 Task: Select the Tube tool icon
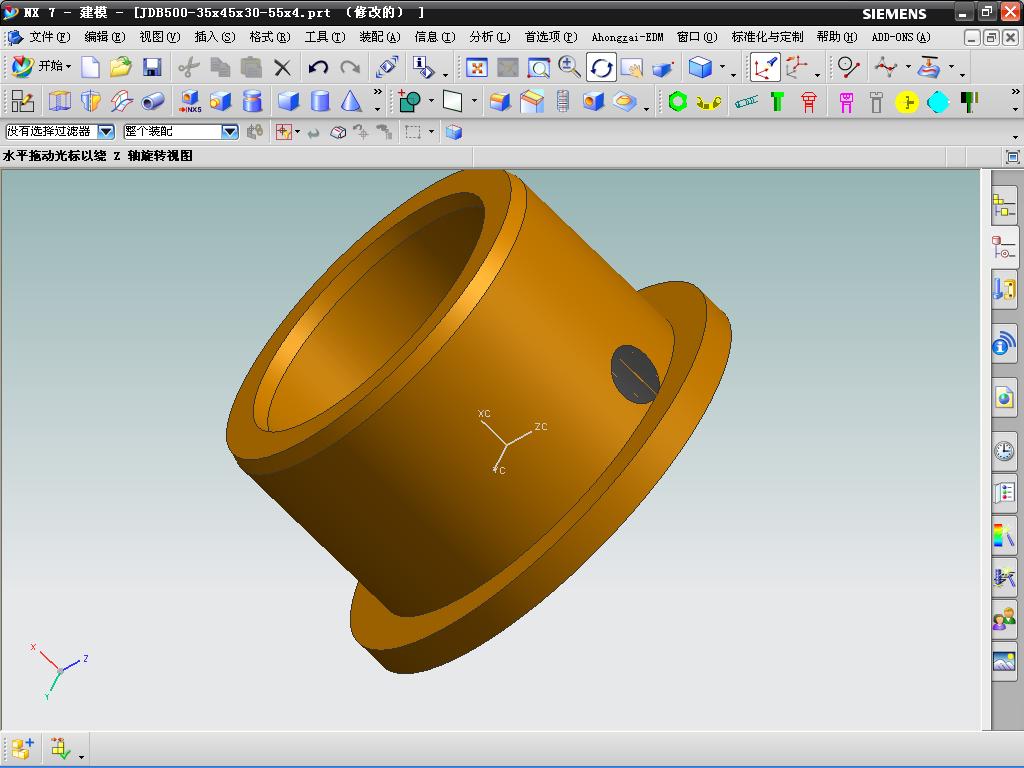pyautogui.click(x=153, y=101)
